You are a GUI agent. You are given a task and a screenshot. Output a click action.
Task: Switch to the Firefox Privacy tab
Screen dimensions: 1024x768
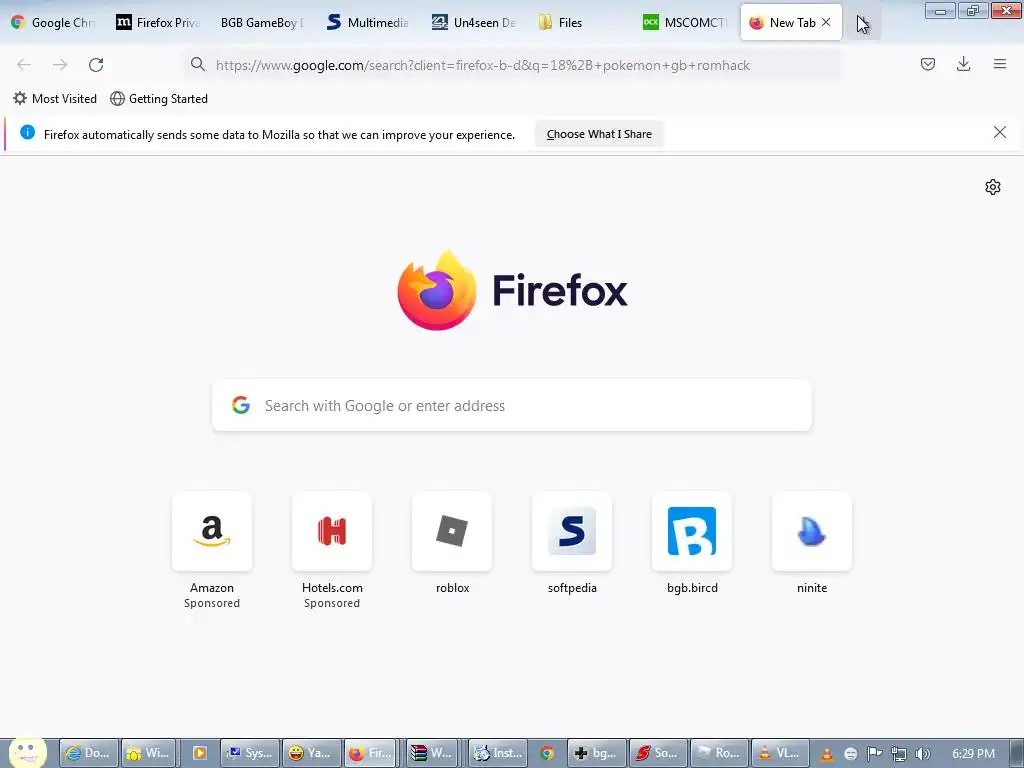coord(157,22)
